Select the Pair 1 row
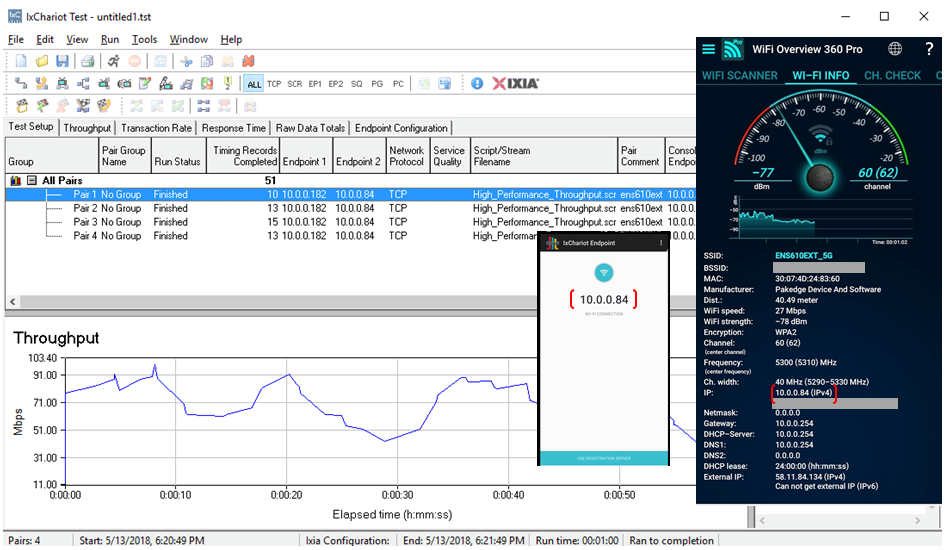Image resolution: width=948 pixels, height=550 pixels. (x=351, y=195)
